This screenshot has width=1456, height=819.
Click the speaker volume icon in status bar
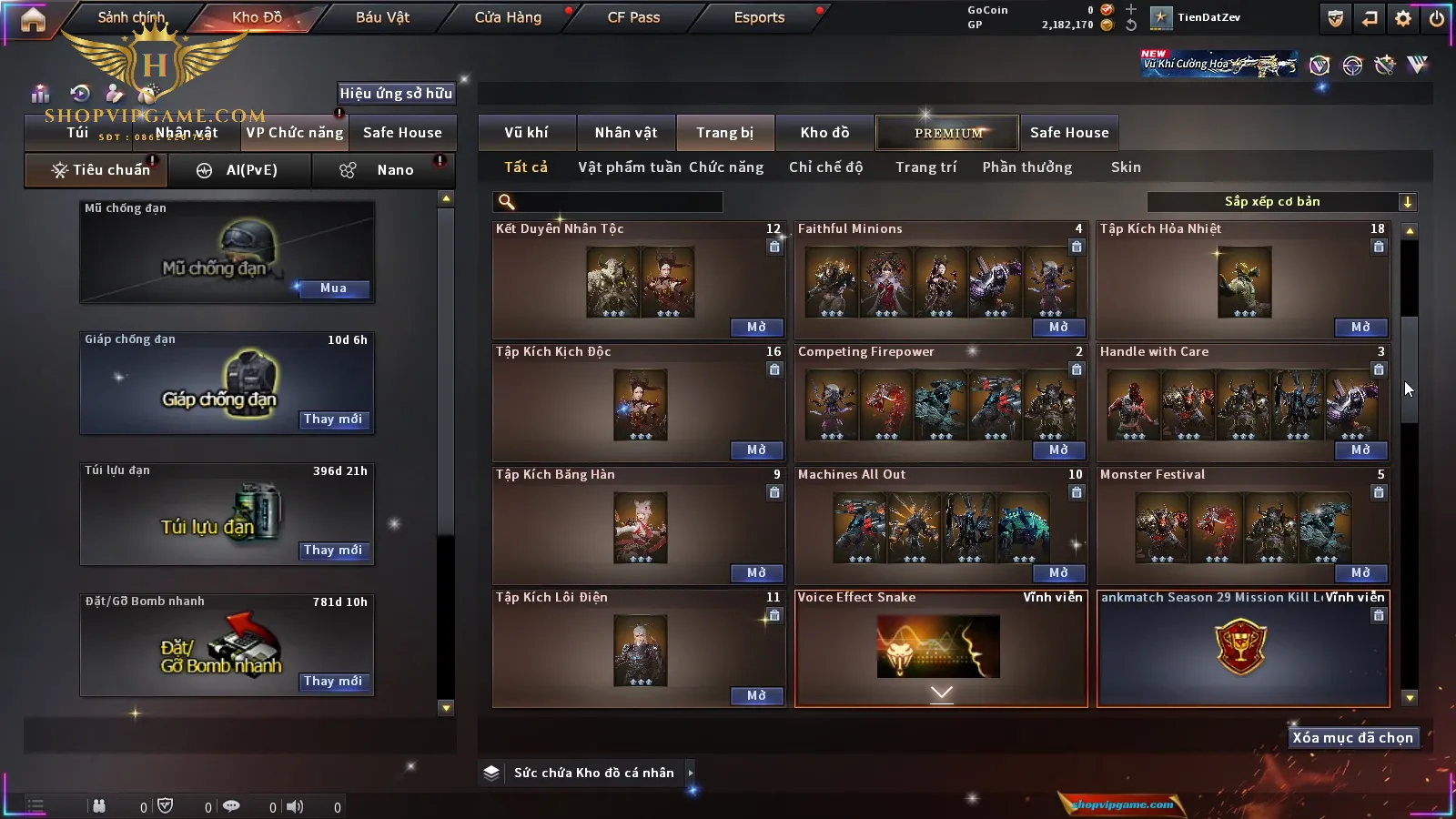(295, 806)
